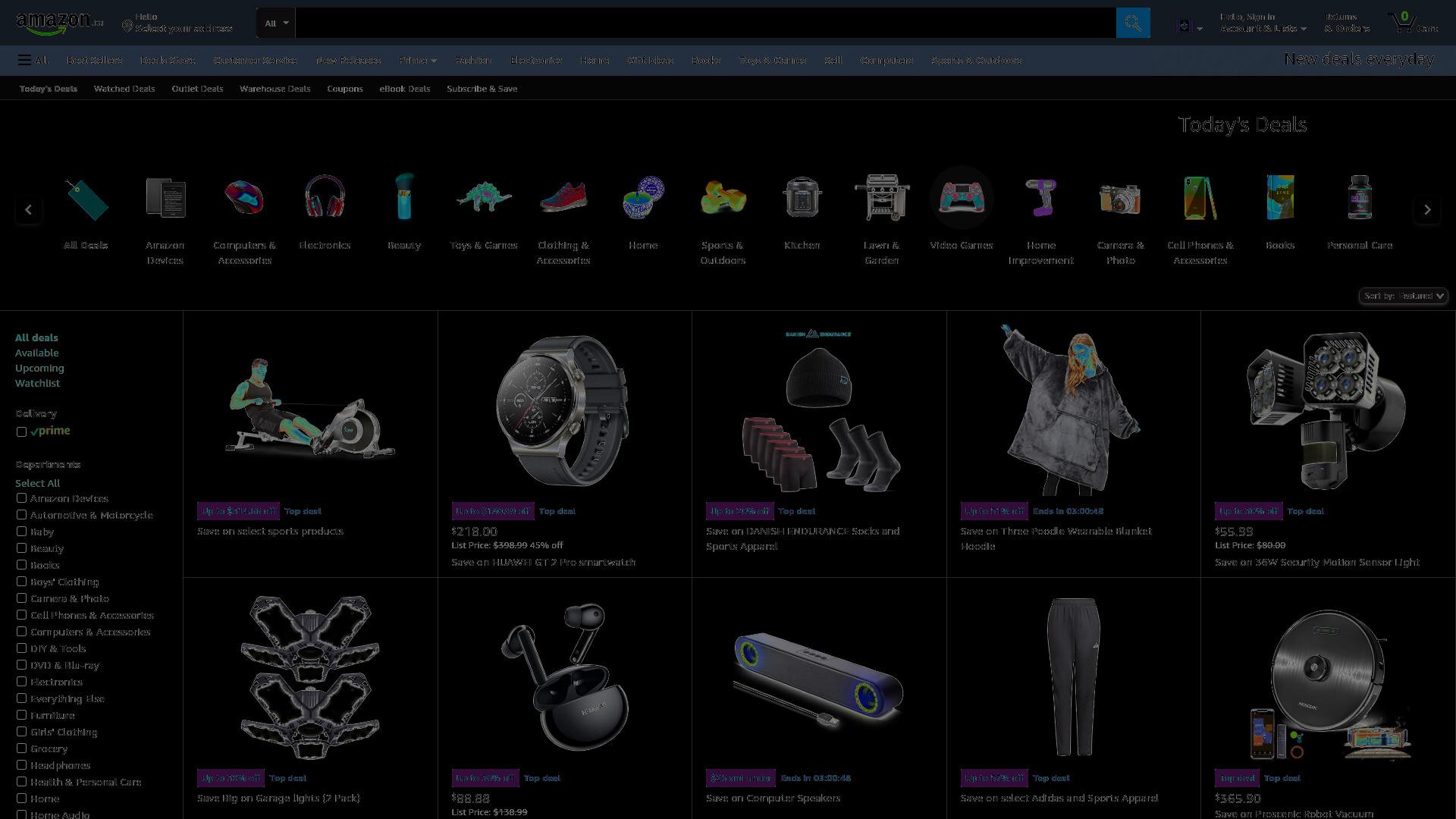Screen dimensions: 1456x819
Task: Click the Returns & Orders link
Action: [x=1347, y=23]
